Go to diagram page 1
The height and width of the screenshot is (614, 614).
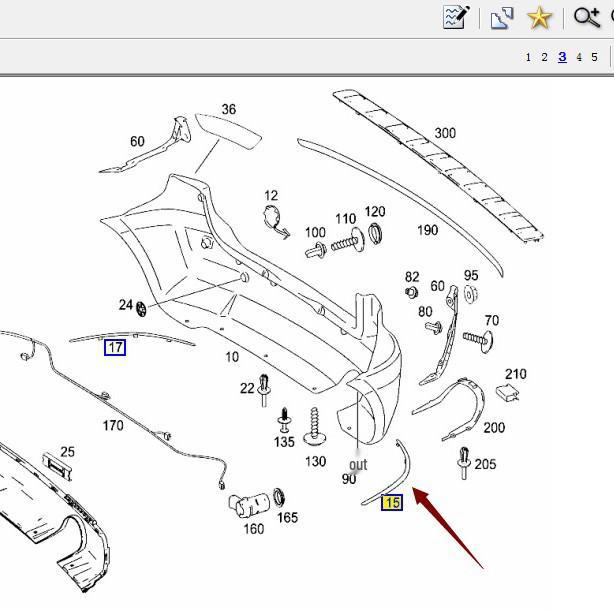tap(528, 57)
